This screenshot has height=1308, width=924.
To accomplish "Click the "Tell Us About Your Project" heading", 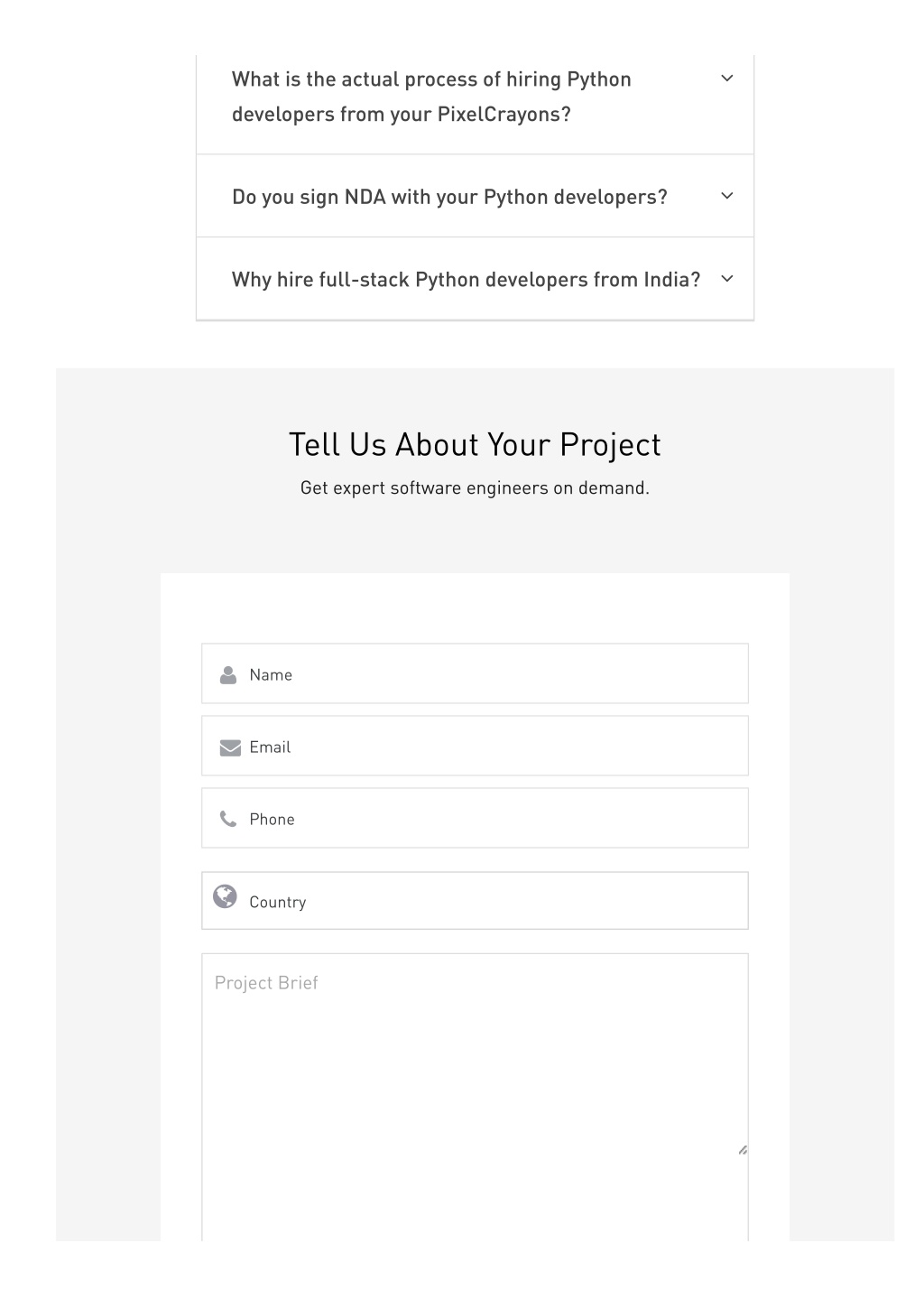I will coord(475,445).
